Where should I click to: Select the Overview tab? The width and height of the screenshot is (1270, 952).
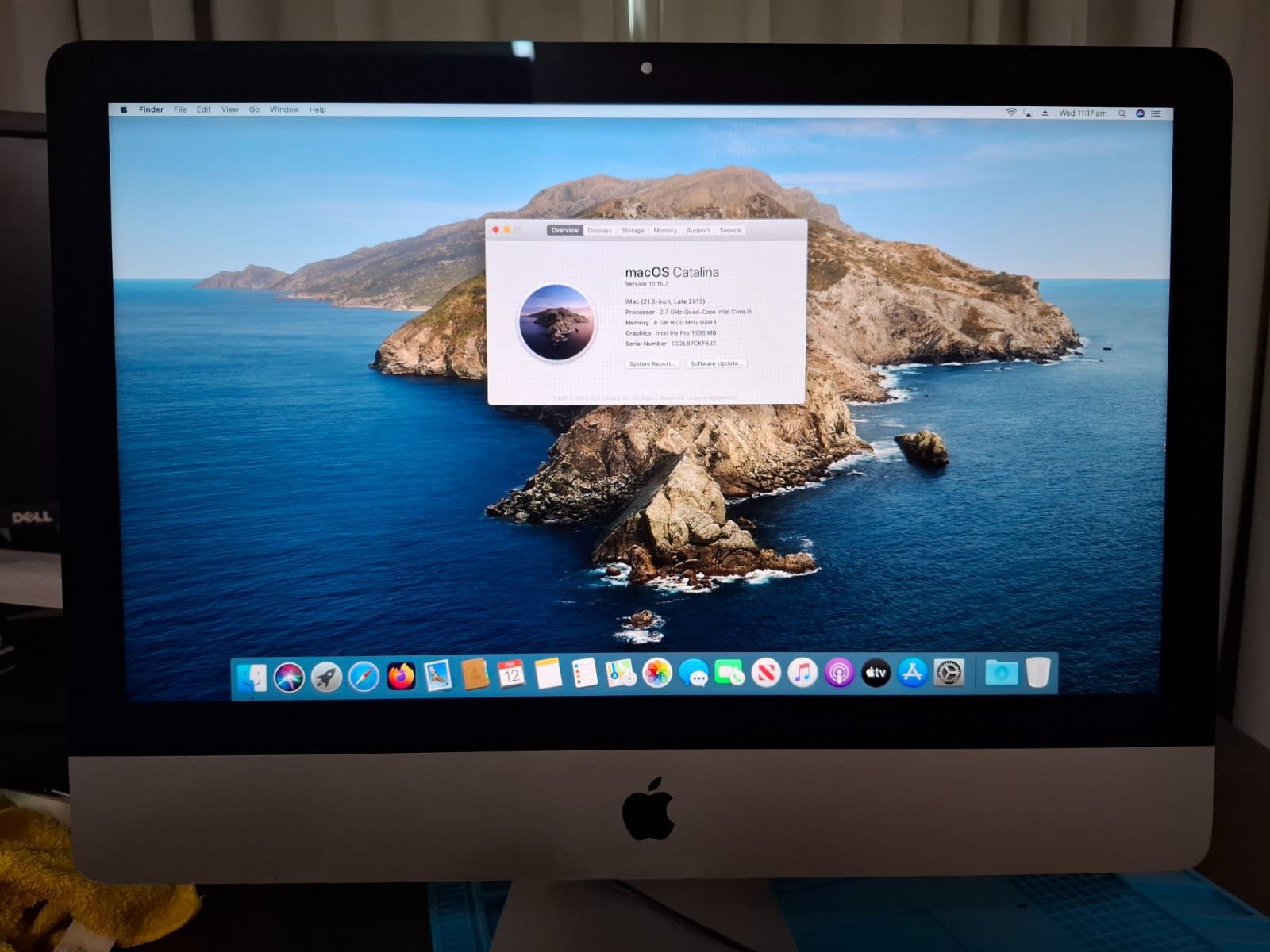tap(565, 230)
